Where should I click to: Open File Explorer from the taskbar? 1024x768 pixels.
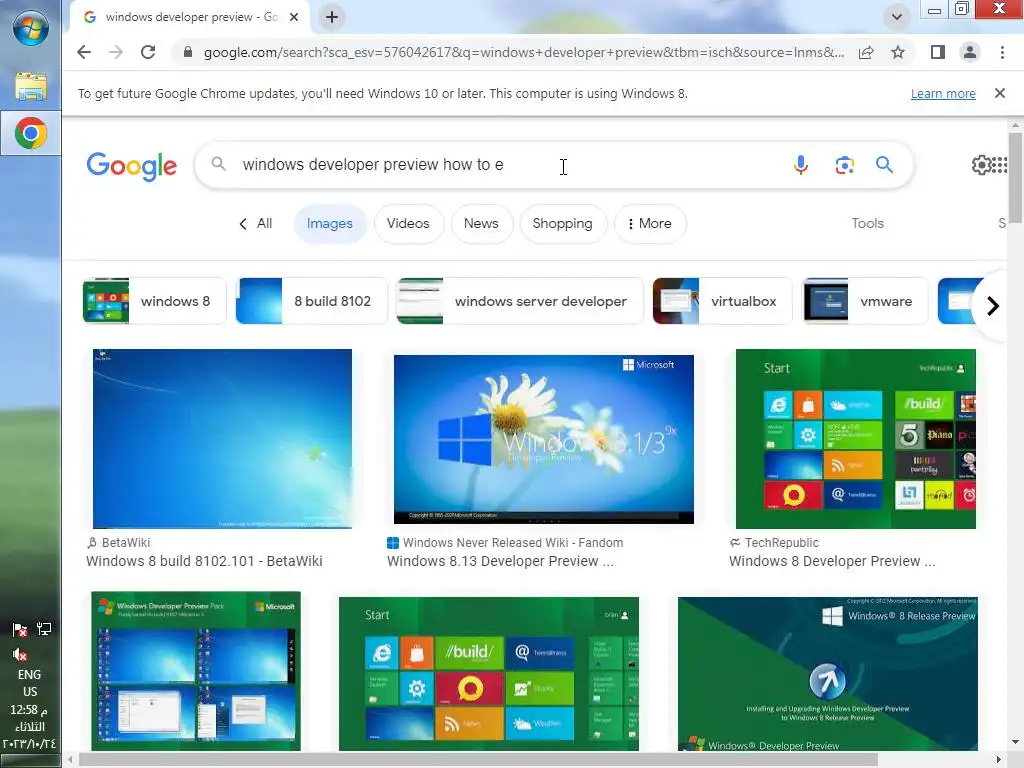pos(31,87)
